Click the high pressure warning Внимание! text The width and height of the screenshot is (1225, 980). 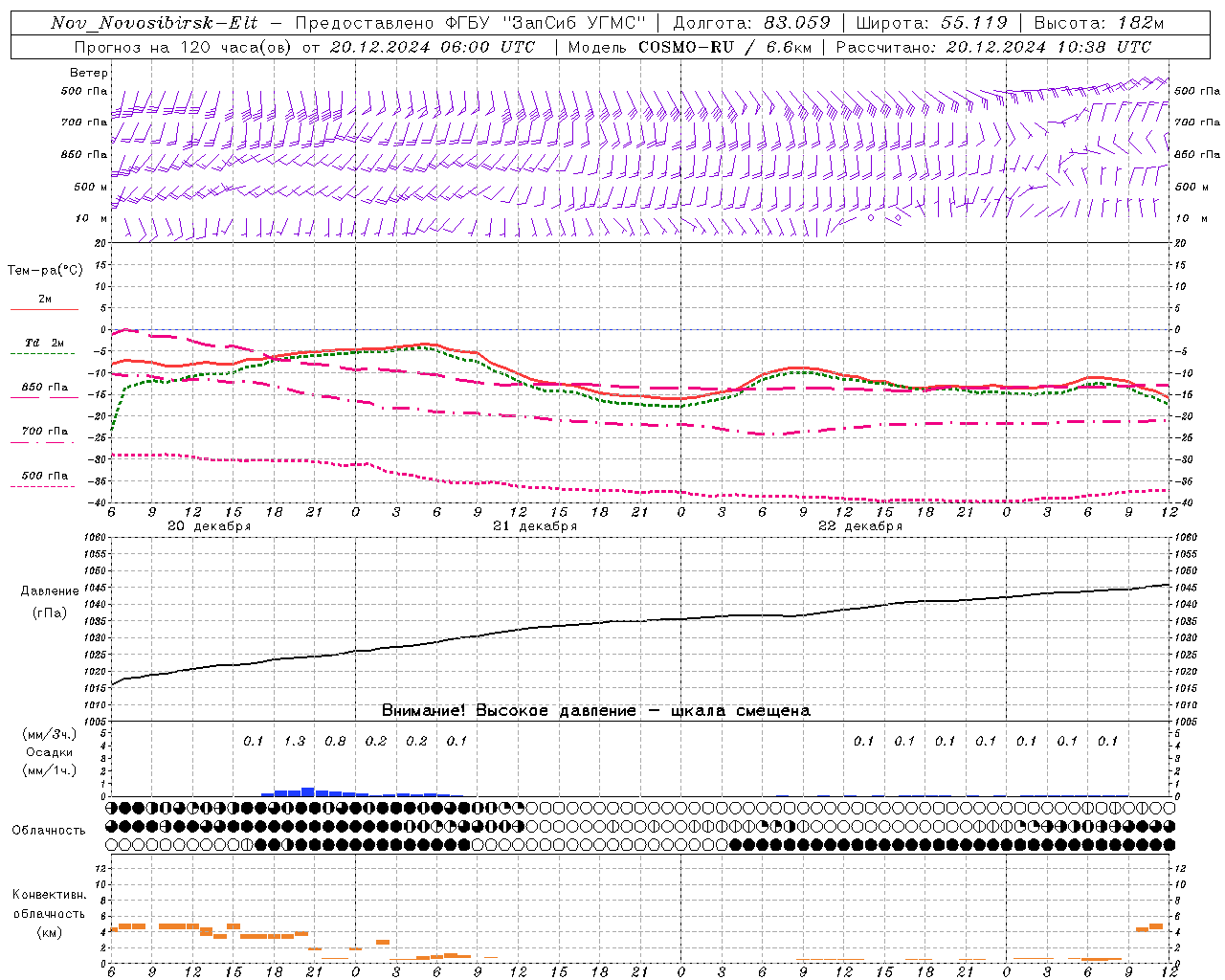coord(595,710)
